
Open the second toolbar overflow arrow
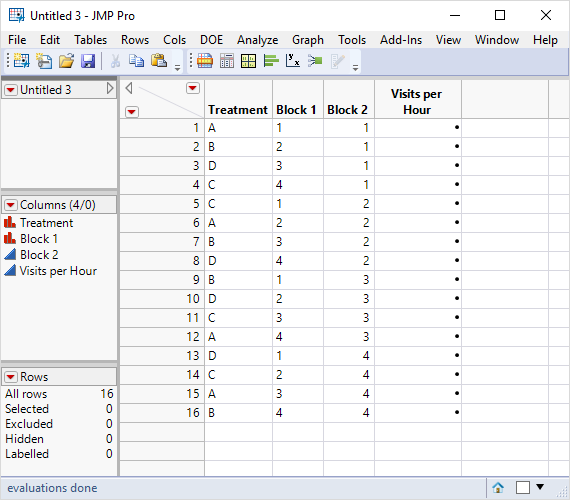pyautogui.click(x=356, y=67)
